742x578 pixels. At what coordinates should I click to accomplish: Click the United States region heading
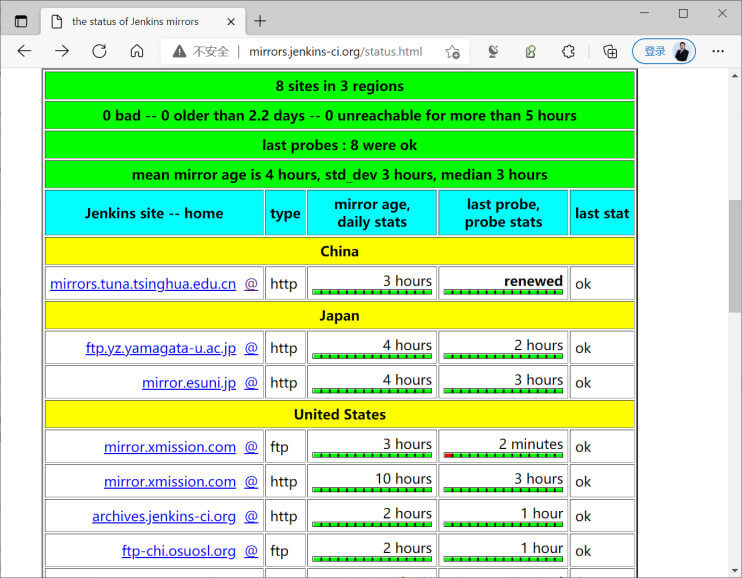(x=340, y=415)
